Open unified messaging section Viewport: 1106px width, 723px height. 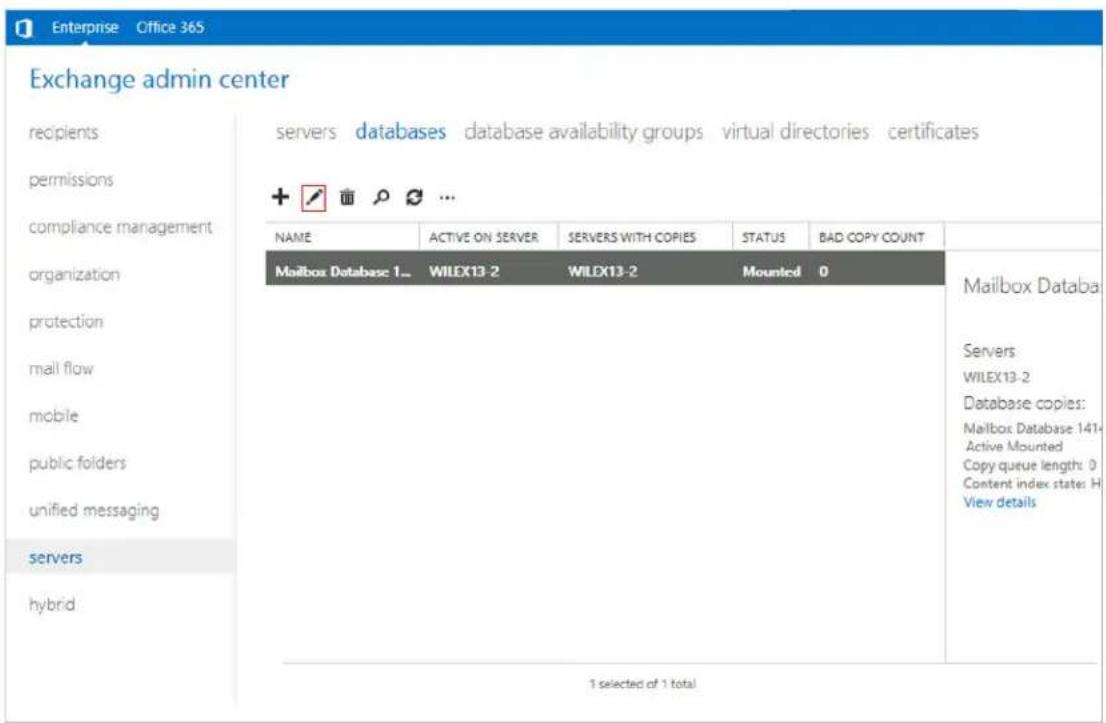(94, 510)
